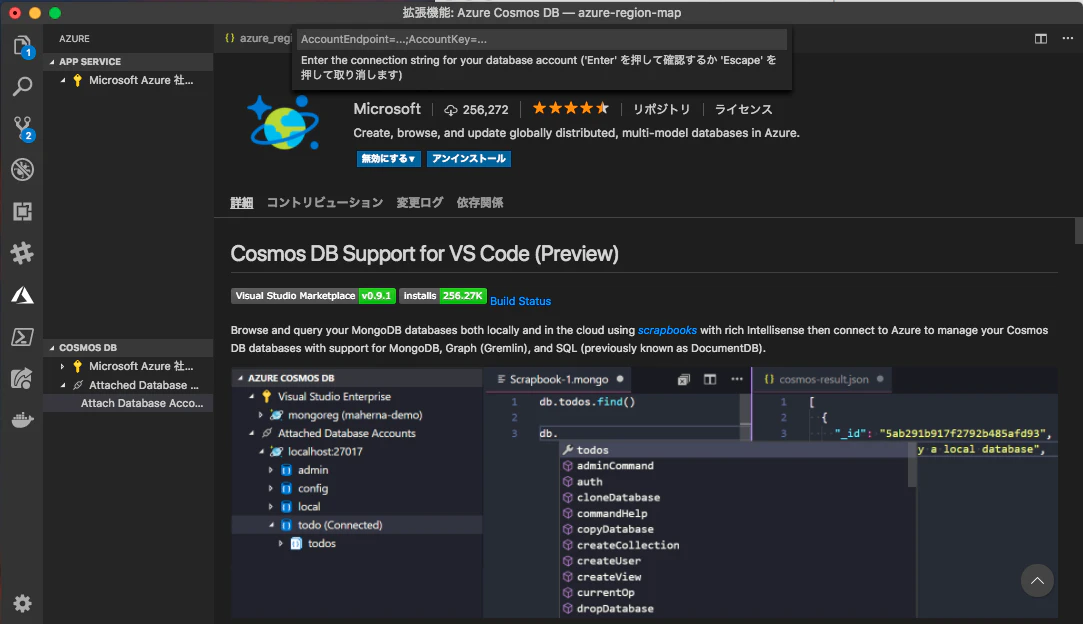Open the Docker whale icon
The image size is (1083, 624).
[x=22, y=419]
